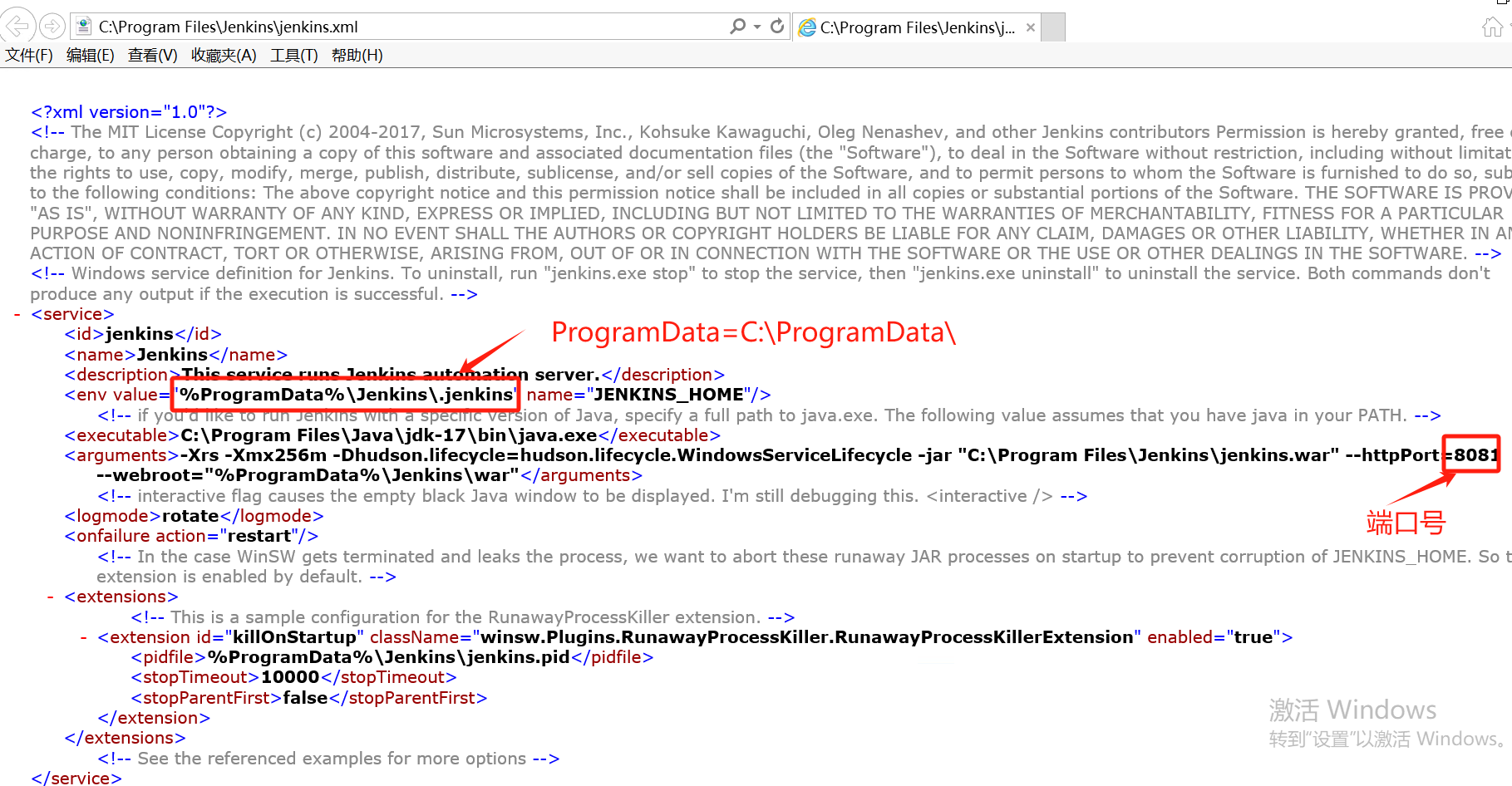Collapse the extensions element node

(51, 597)
